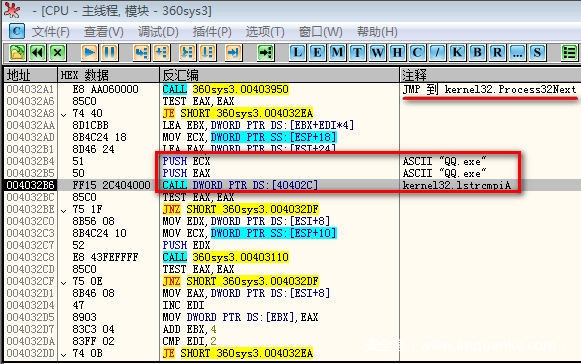Select address 004032DD row
Screen dimensions: 581x364
tap(30, 353)
